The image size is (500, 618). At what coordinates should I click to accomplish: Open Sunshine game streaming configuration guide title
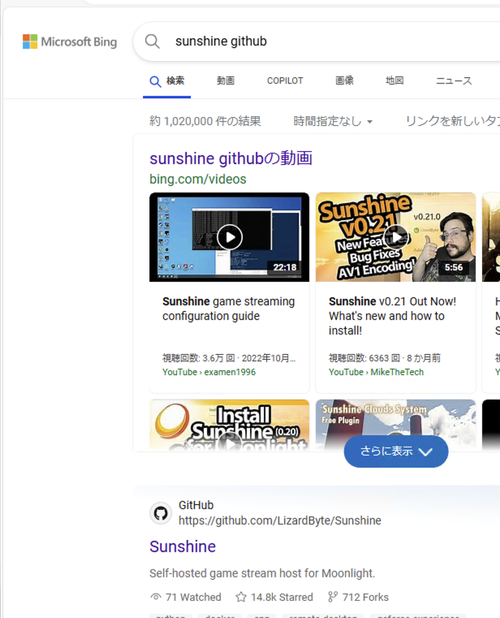[229, 309]
